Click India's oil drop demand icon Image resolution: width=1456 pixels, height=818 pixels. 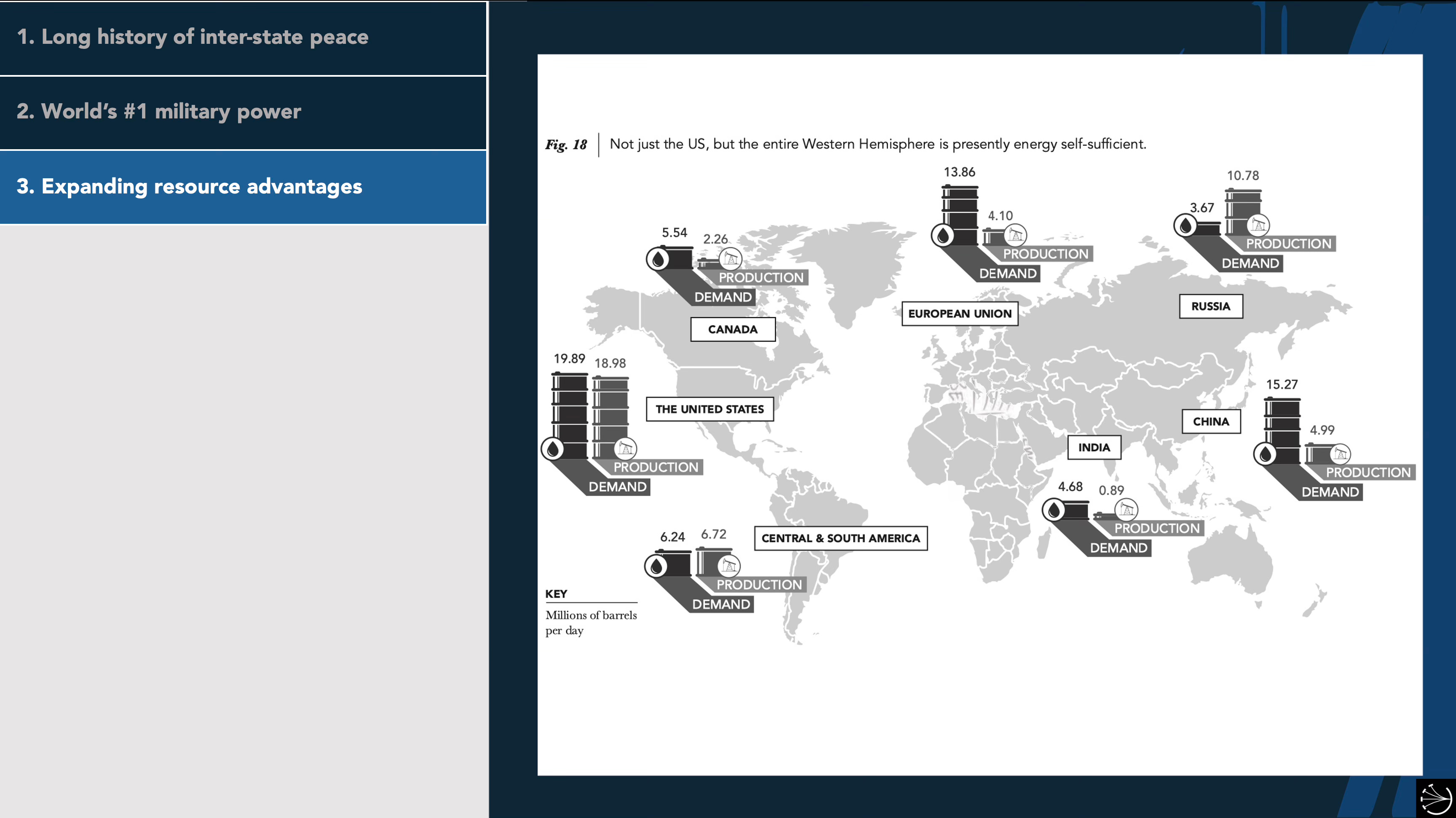(1054, 510)
